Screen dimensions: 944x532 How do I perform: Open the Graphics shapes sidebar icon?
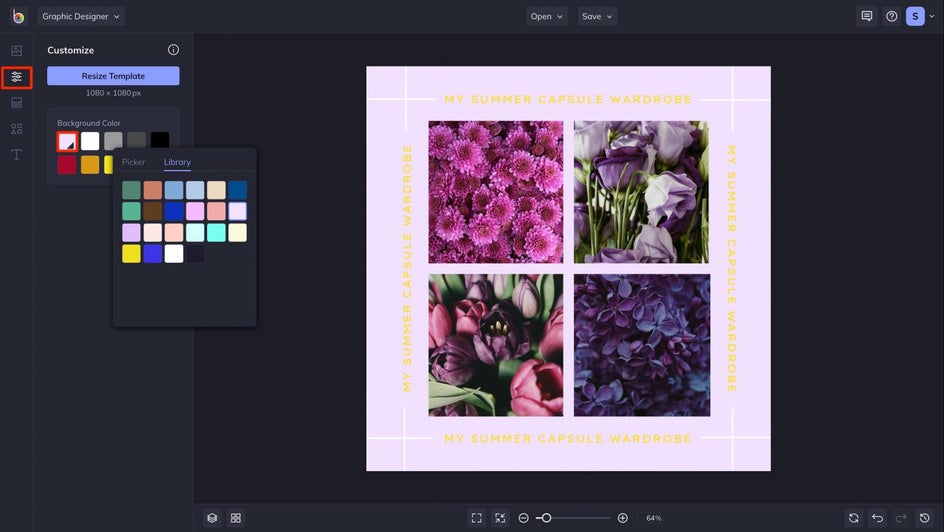(x=16, y=129)
